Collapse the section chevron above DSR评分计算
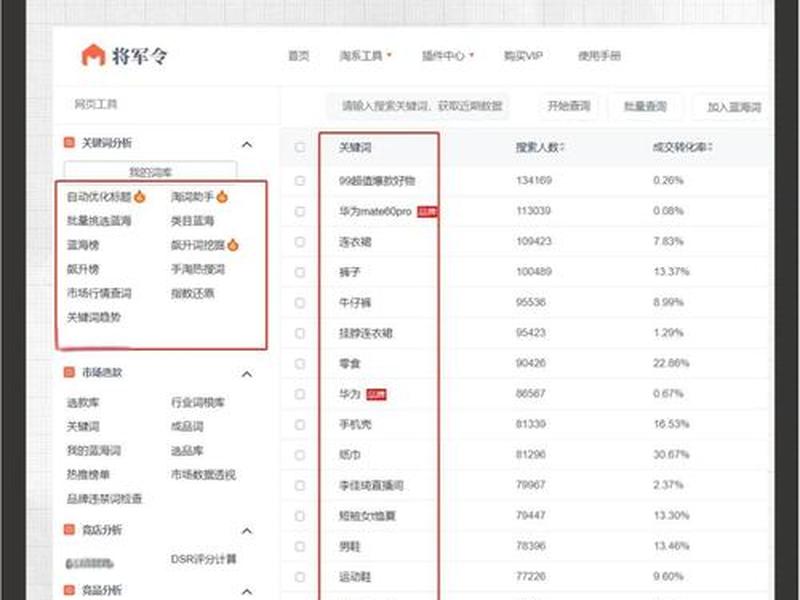The image size is (800, 600). (x=247, y=531)
